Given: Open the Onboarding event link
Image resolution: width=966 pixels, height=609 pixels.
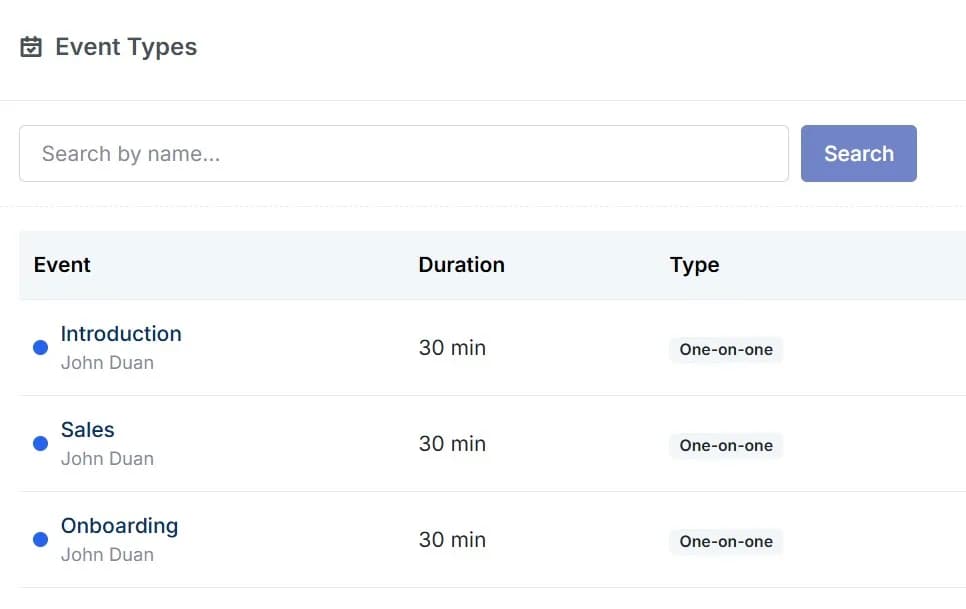Looking at the screenshot, I should (x=120, y=526).
